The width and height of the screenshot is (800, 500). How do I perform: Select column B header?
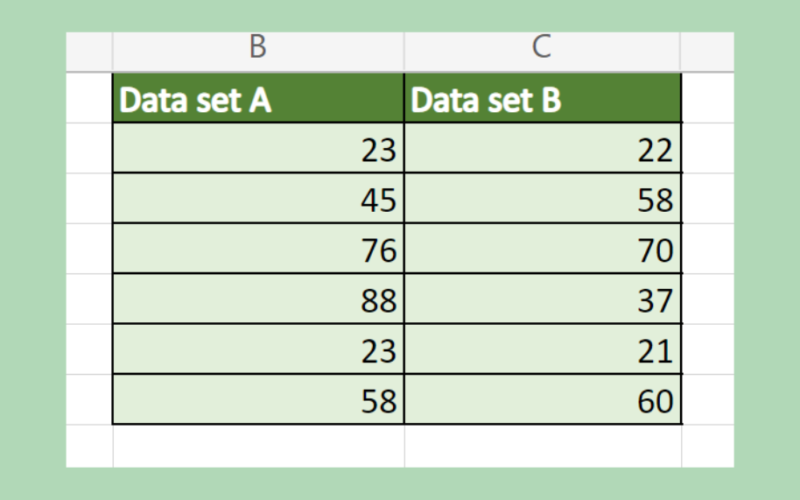point(258,48)
